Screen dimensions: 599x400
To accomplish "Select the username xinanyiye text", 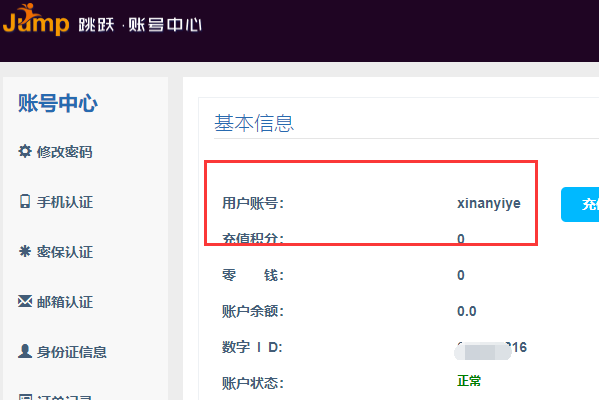I will point(489,203).
